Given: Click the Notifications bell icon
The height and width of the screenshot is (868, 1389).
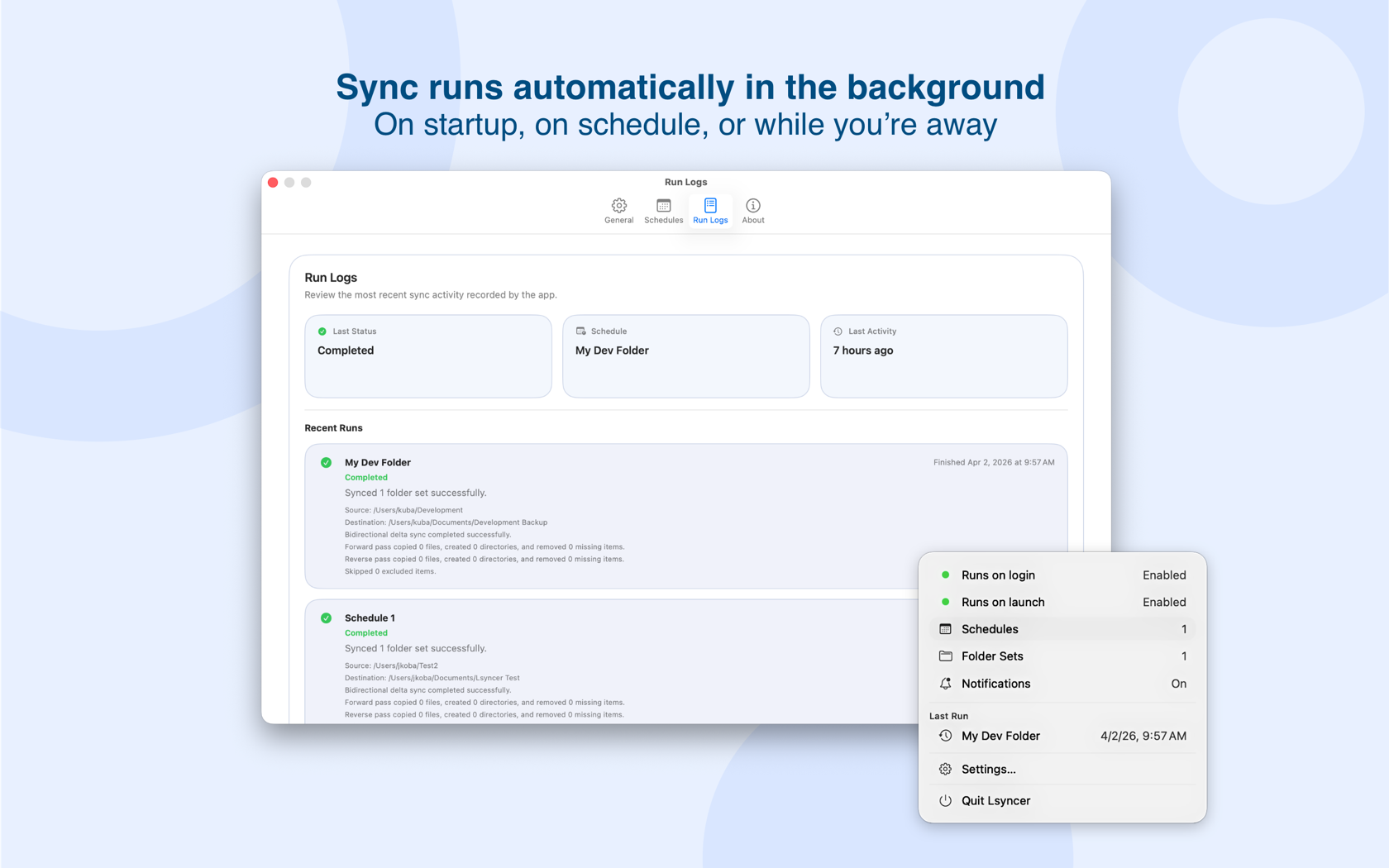Looking at the screenshot, I should coord(945,684).
